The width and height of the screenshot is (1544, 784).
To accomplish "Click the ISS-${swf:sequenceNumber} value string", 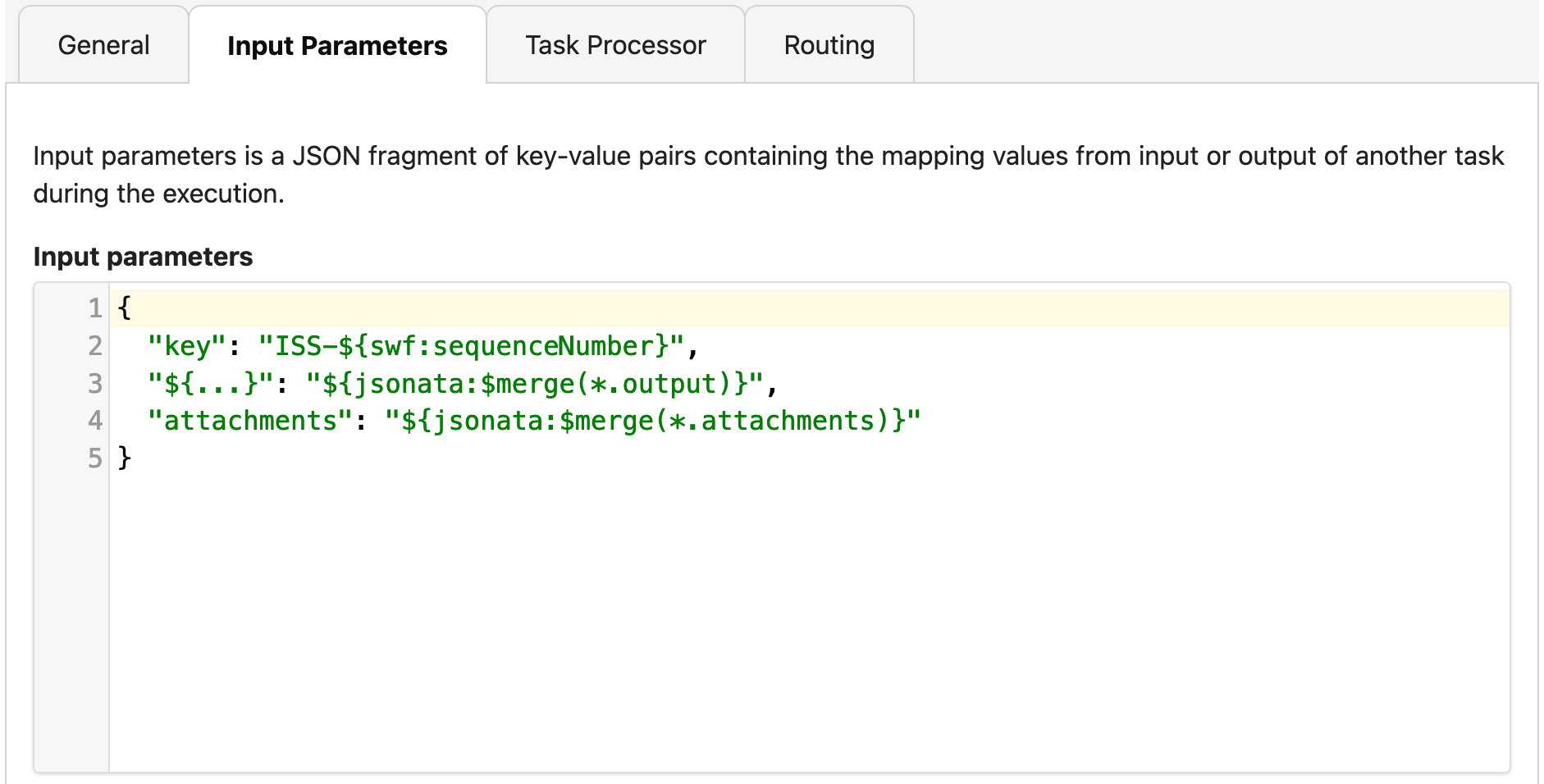I will point(471,346).
